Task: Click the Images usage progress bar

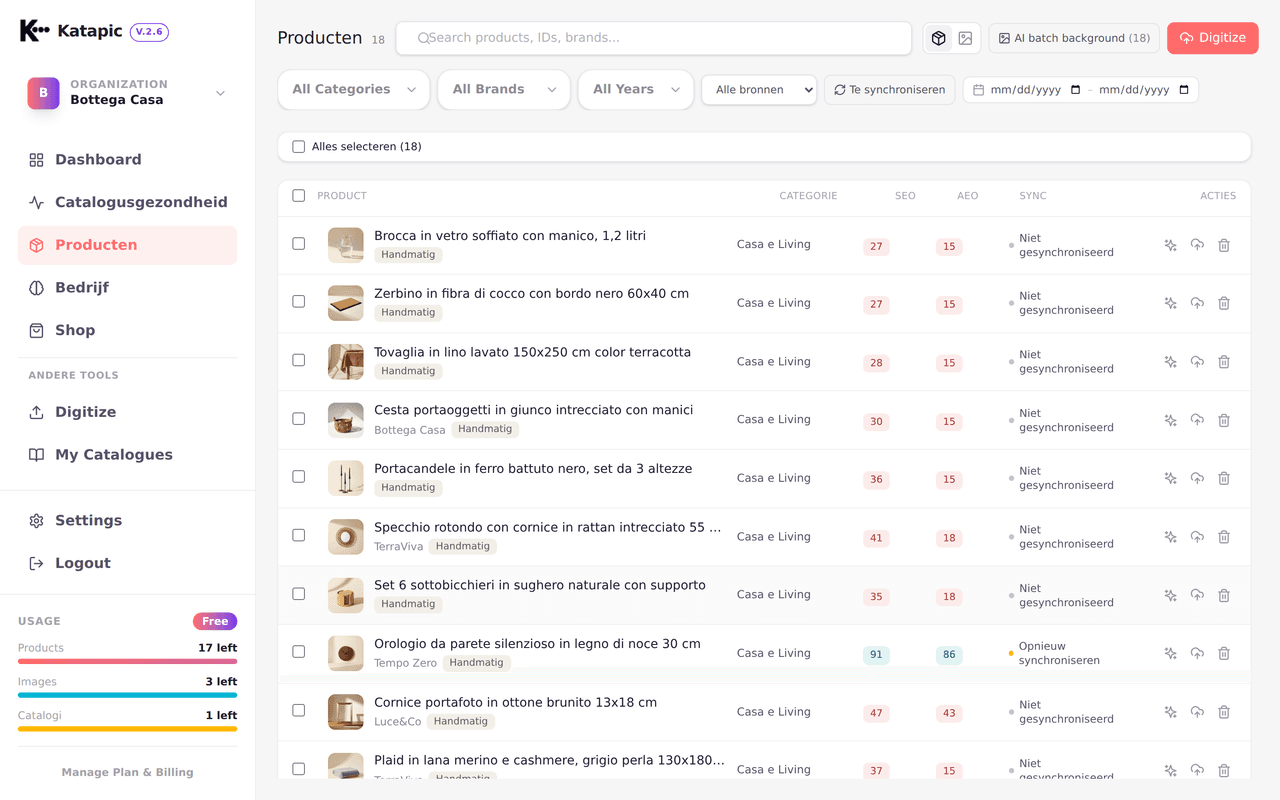Action: click(x=127, y=695)
